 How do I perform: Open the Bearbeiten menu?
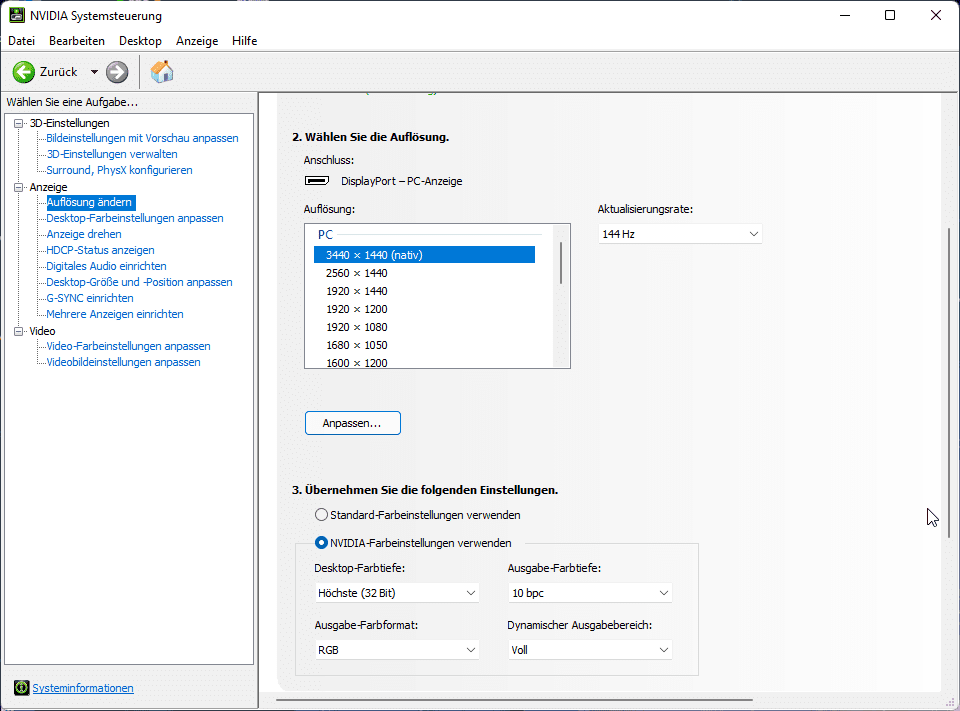pos(77,41)
